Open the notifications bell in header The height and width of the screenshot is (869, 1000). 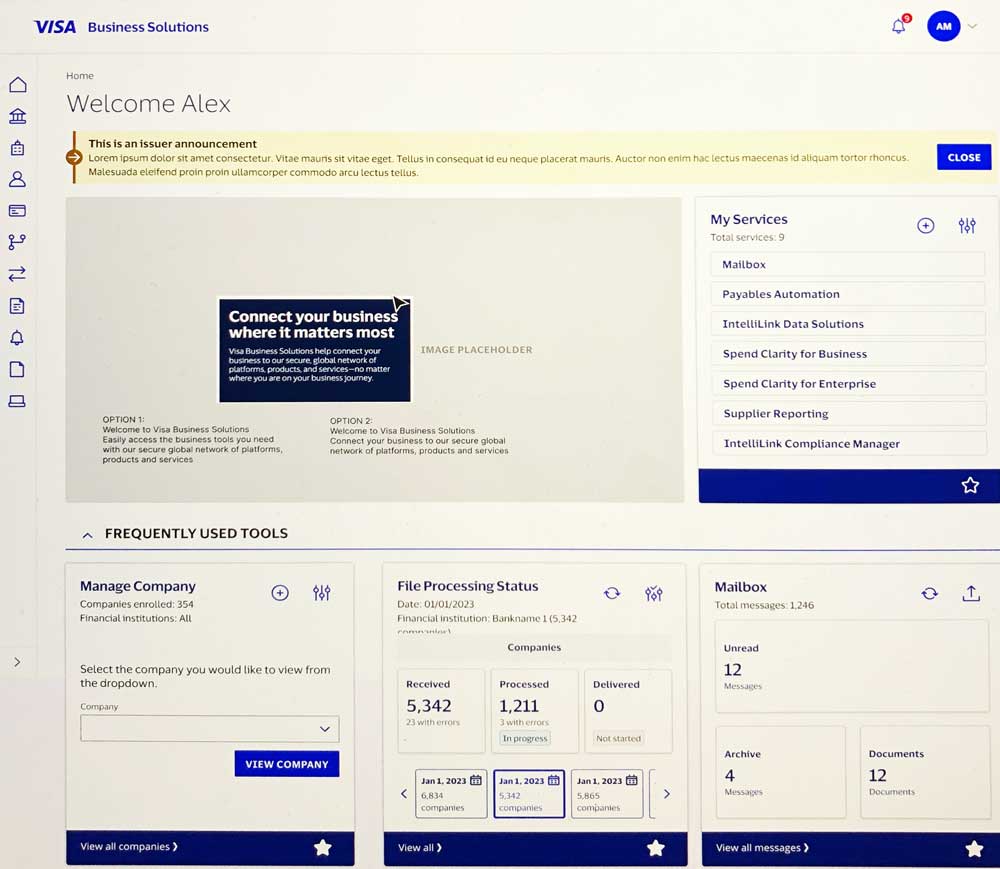click(898, 27)
